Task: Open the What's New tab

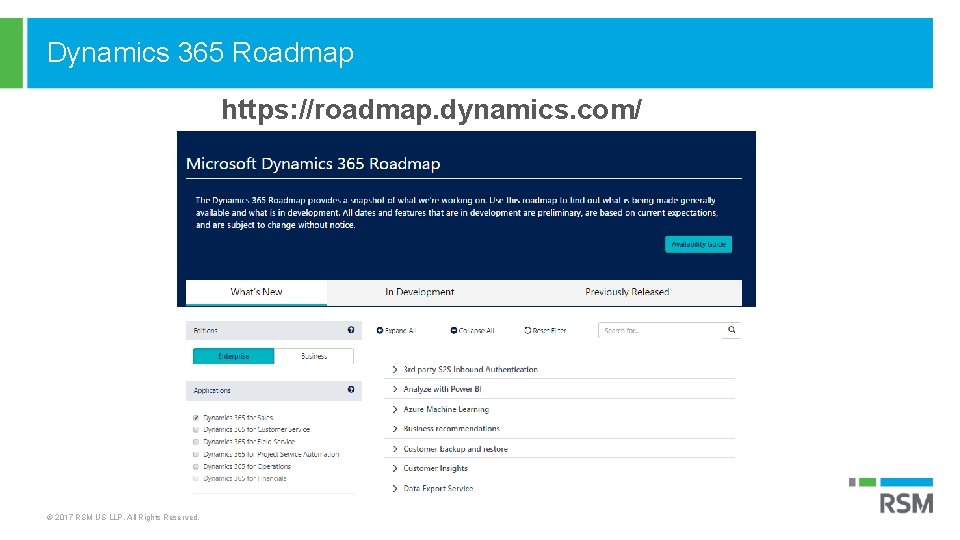Action: click(256, 292)
